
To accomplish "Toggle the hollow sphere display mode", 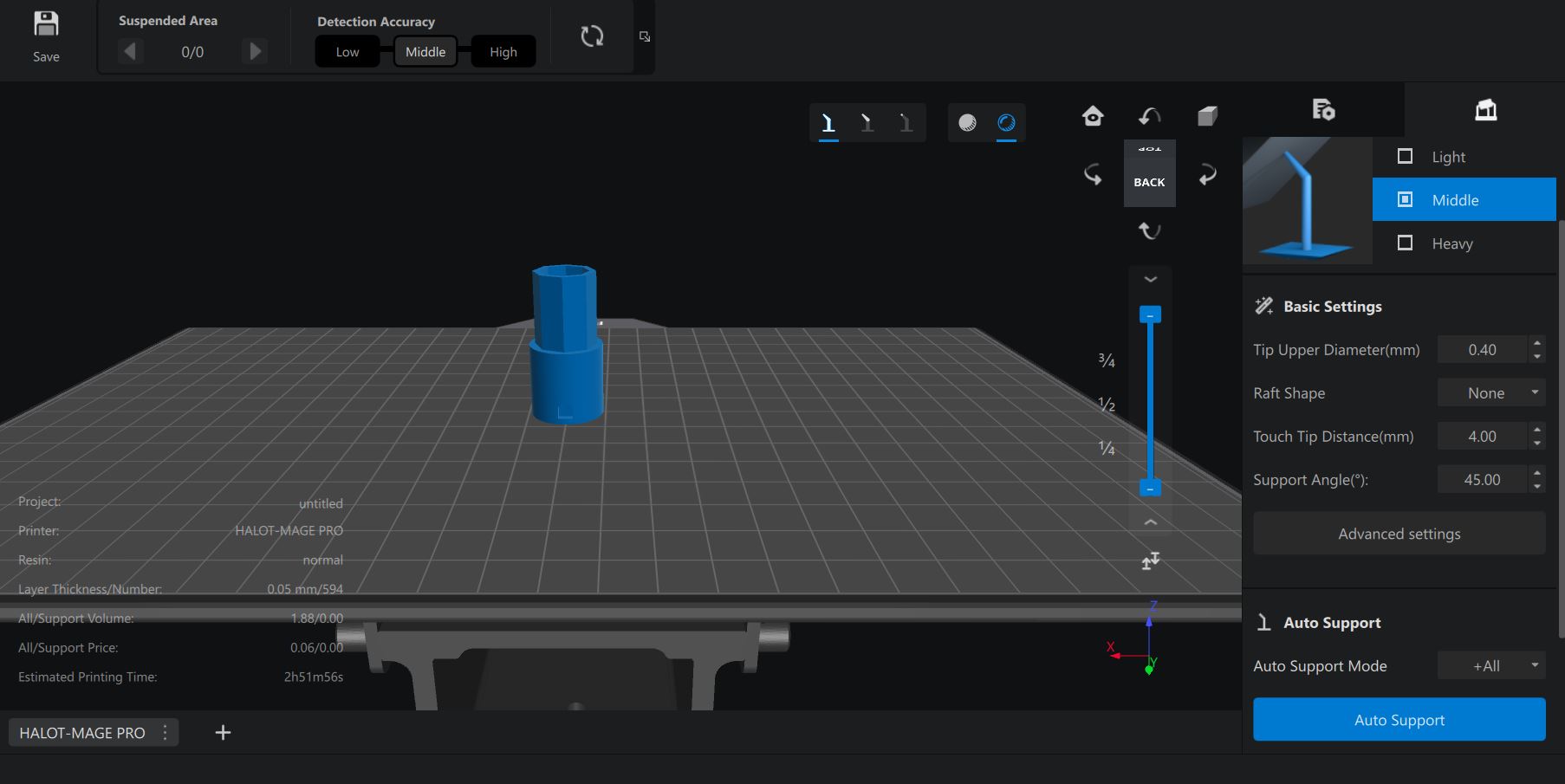I will point(1006,123).
